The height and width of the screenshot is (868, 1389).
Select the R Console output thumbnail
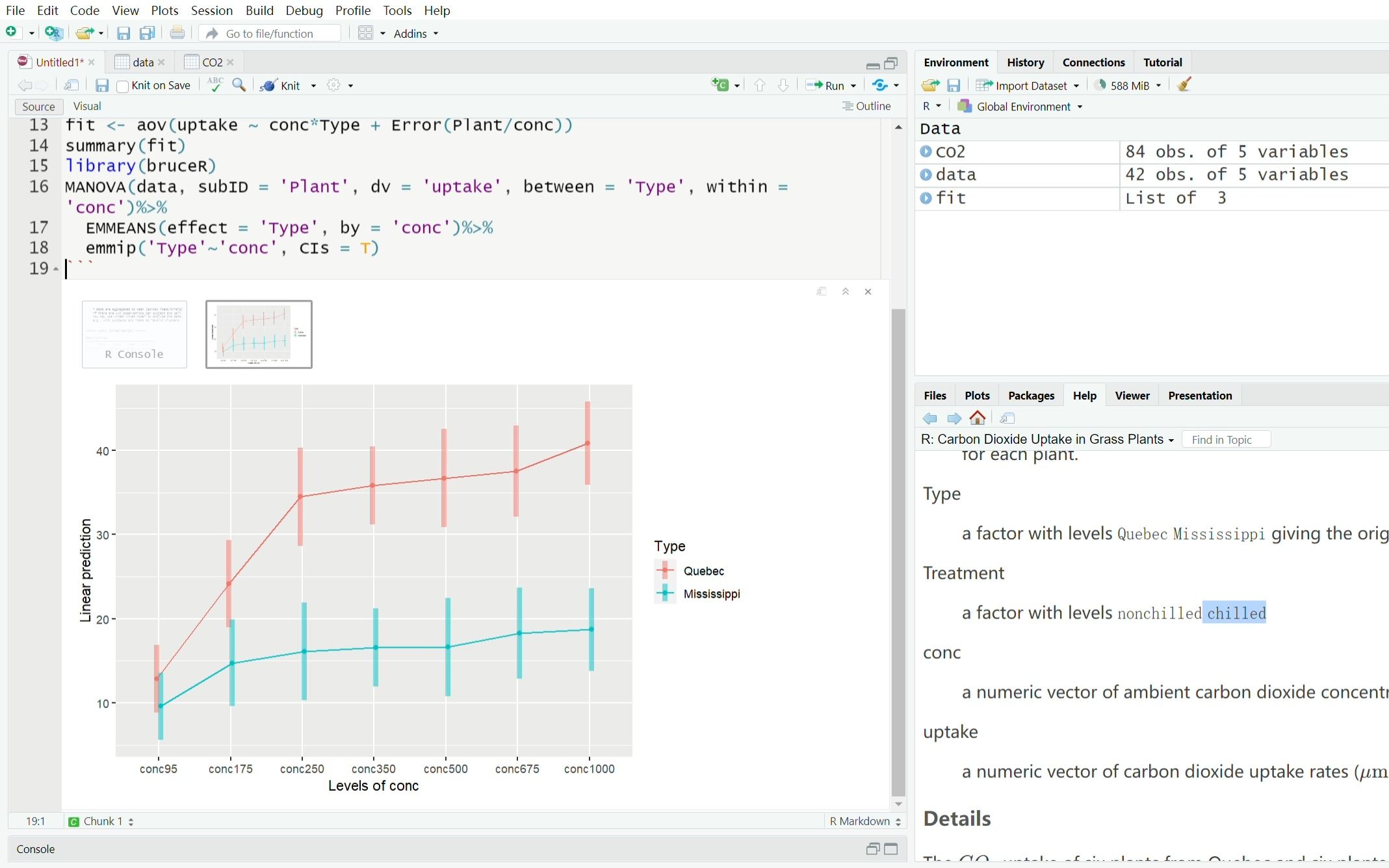point(135,334)
